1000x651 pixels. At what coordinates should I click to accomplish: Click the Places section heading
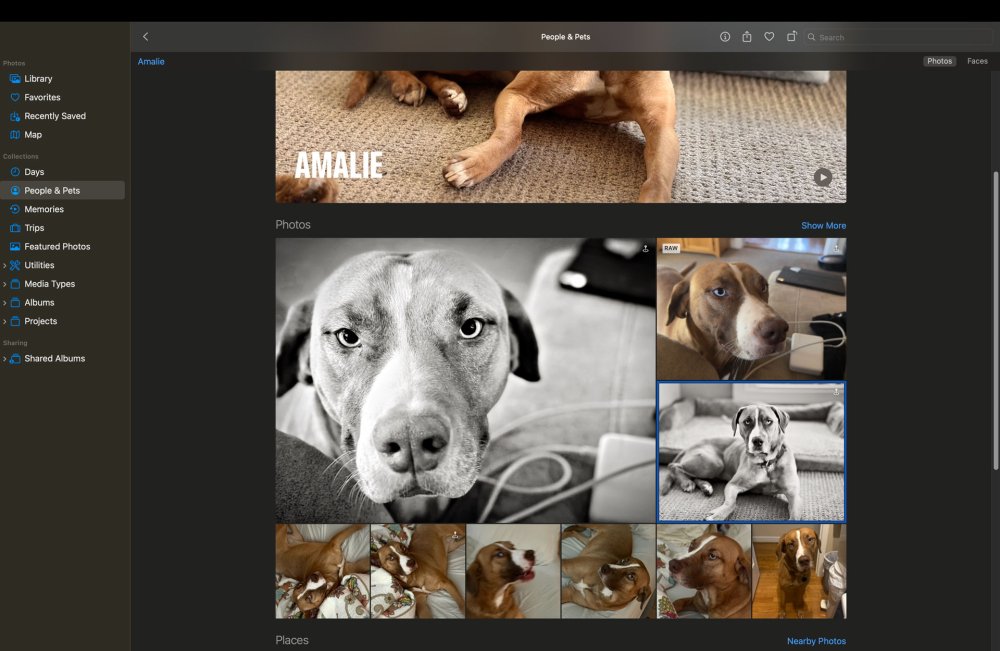pos(292,640)
